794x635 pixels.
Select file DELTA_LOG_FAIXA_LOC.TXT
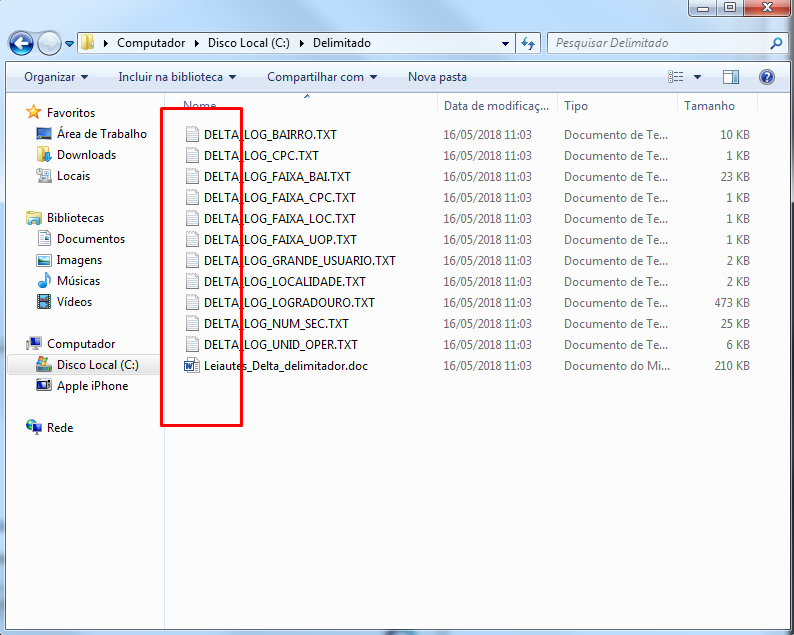[280, 219]
